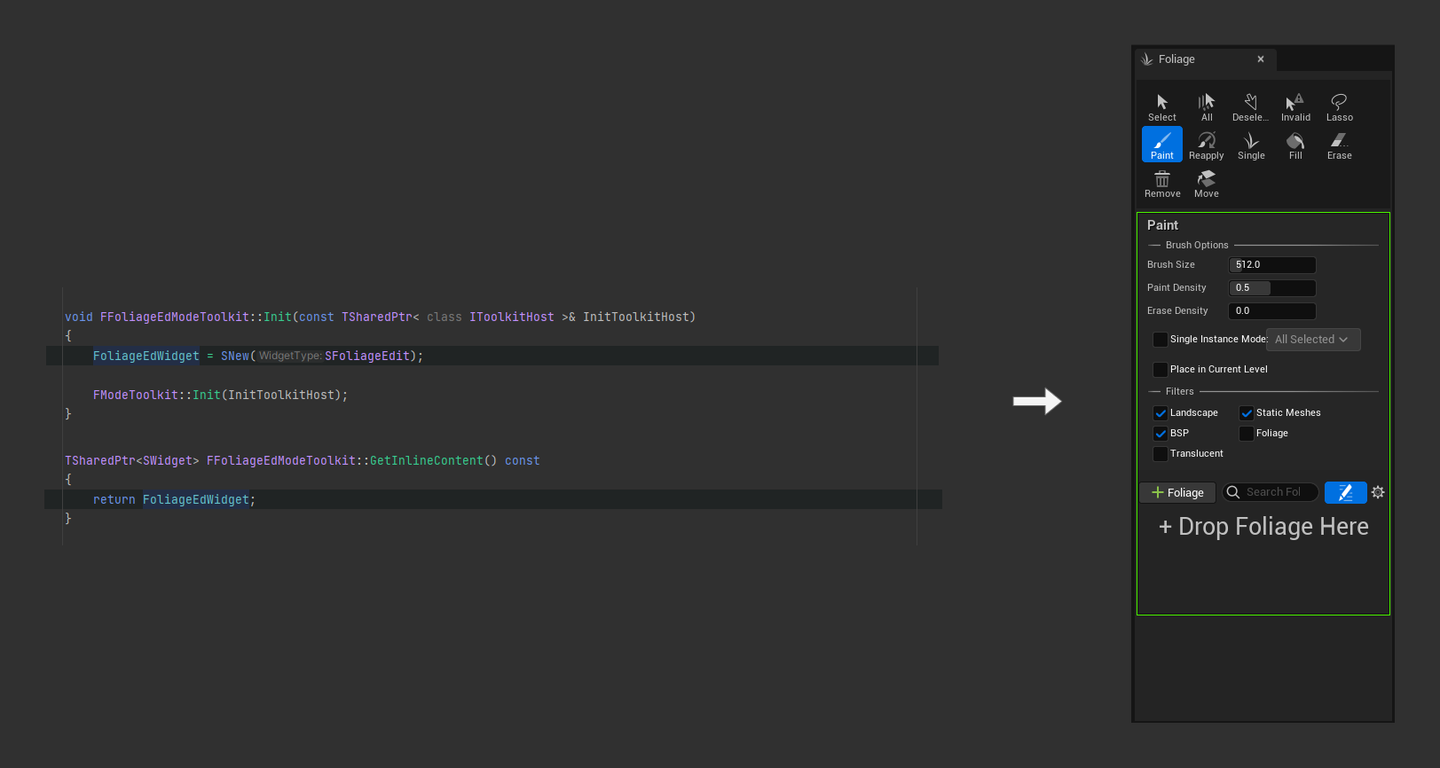This screenshot has height=768, width=1440.
Task: Pick the Fill foliage tool
Action: 1295,144
